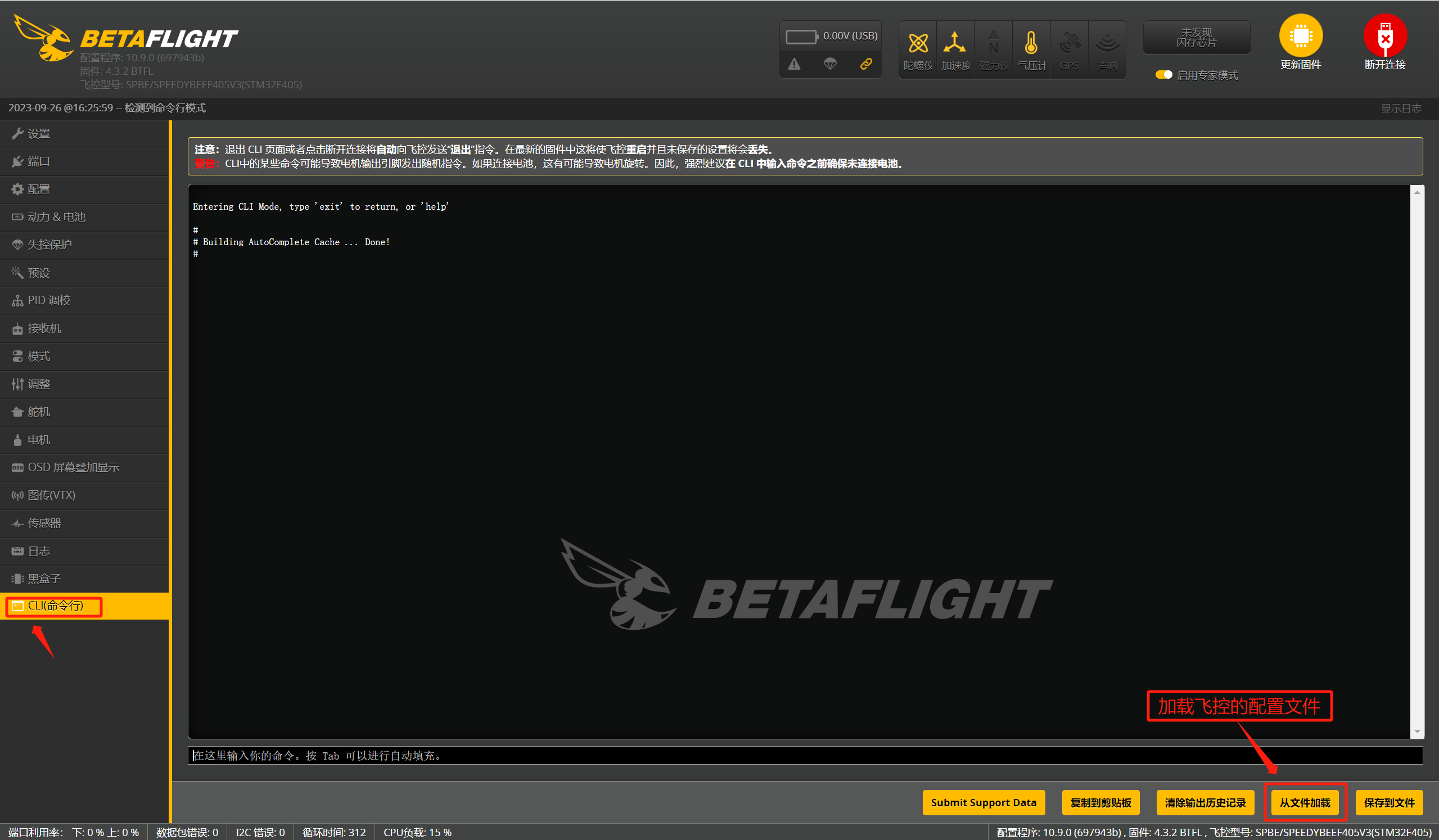Disable the 启用专家模式 expert mode toggle

click(x=1165, y=74)
